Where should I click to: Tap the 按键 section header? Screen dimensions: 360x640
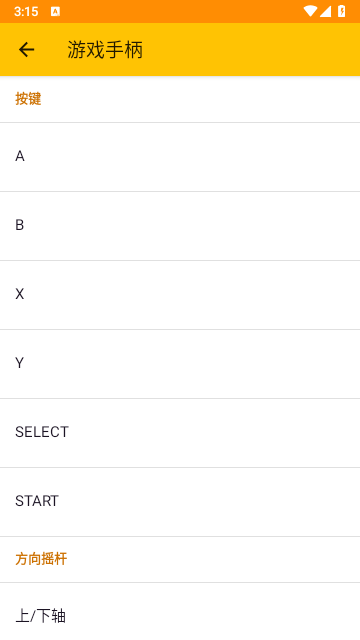(28, 99)
